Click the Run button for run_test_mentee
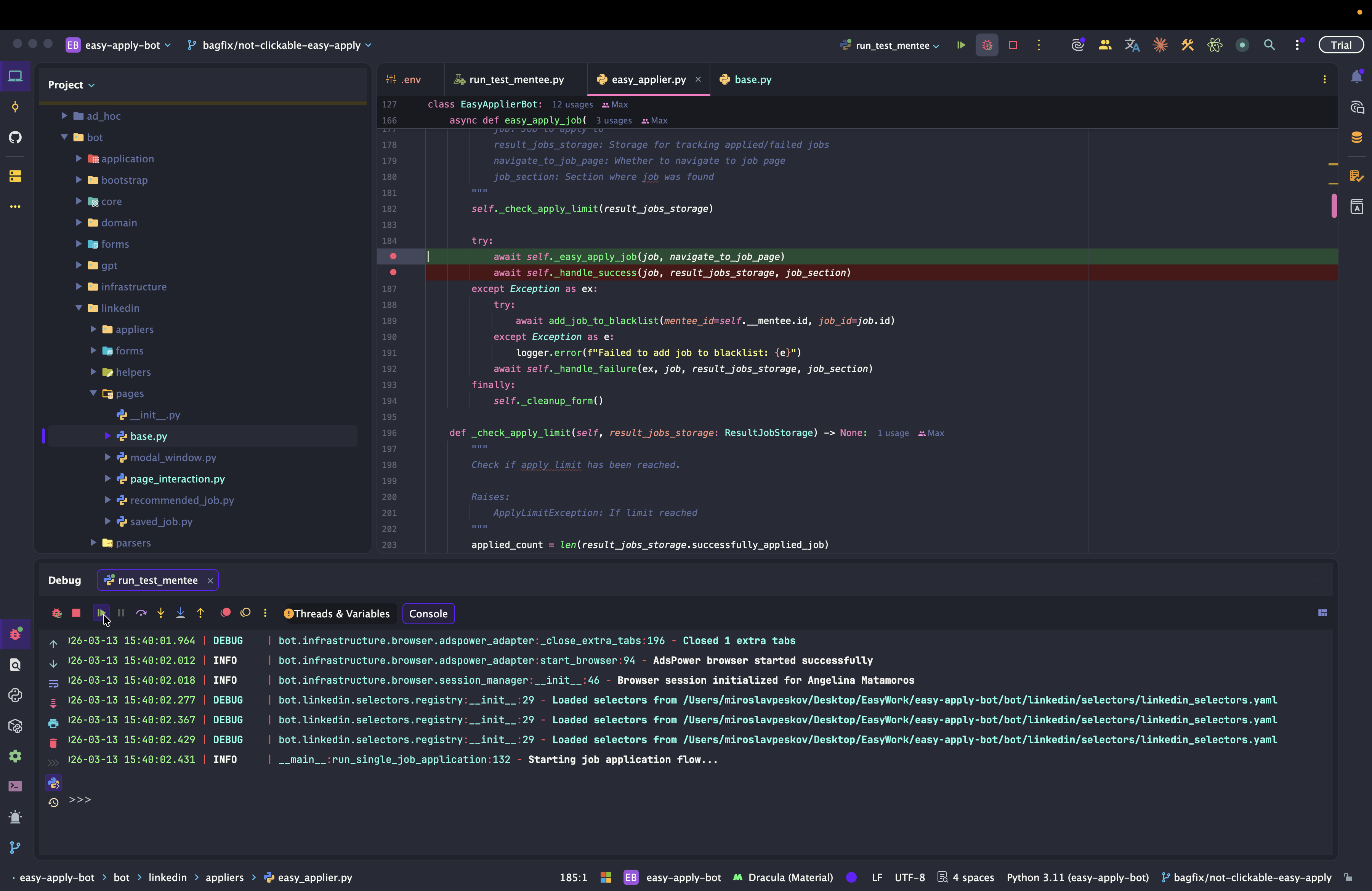The width and height of the screenshot is (1372, 891). click(961, 45)
